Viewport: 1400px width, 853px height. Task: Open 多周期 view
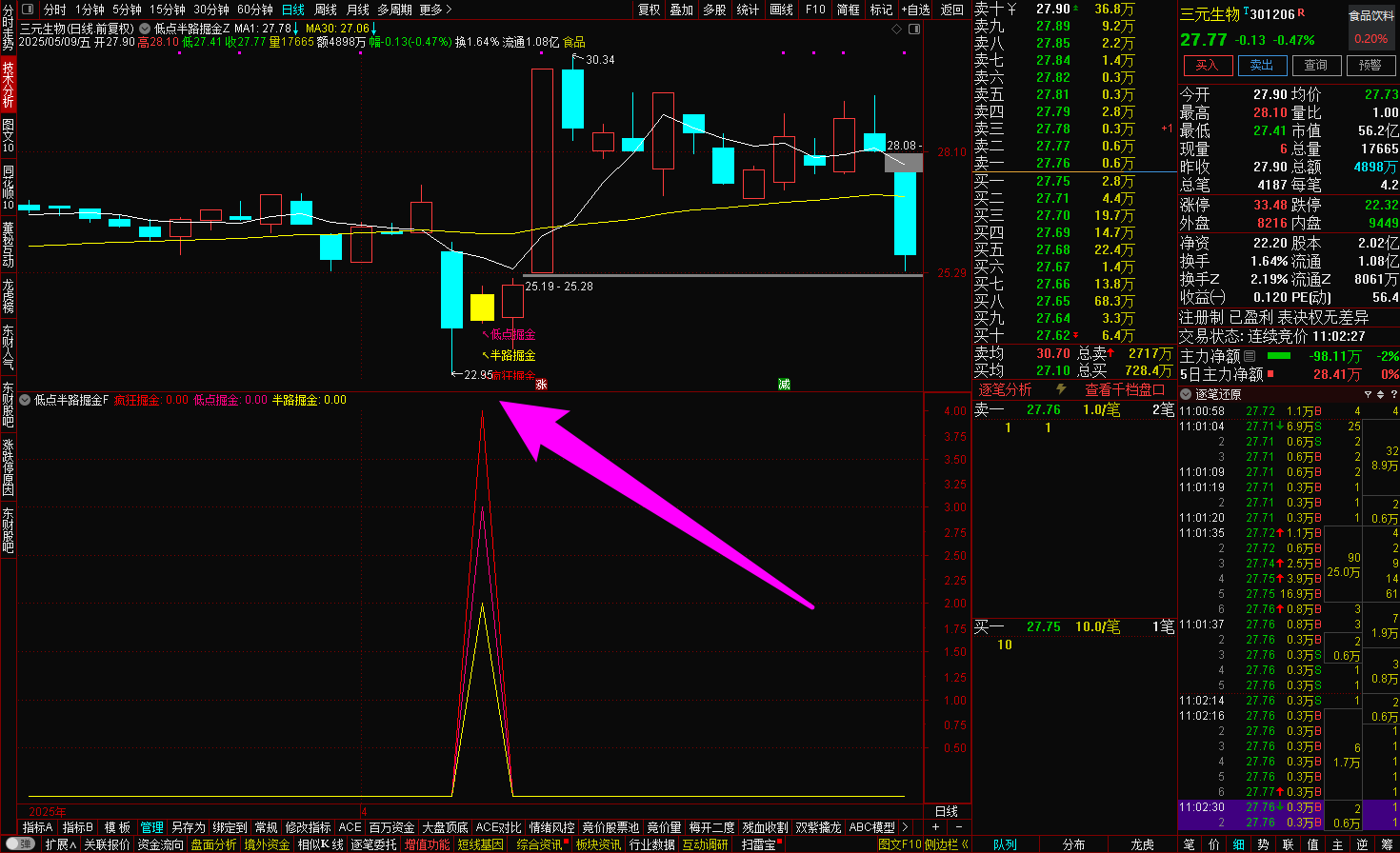click(x=394, y=10)
